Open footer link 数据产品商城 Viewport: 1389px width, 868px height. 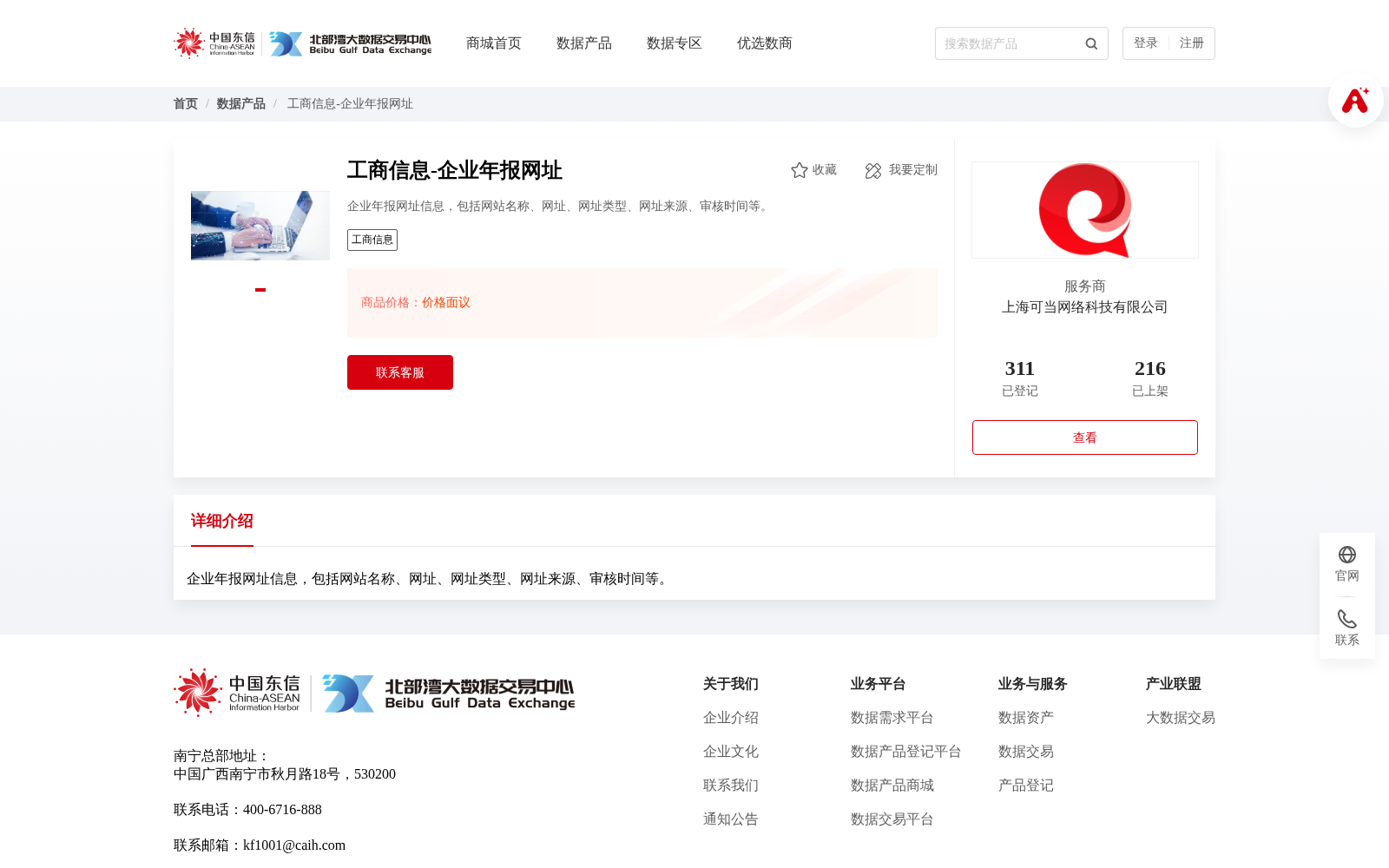pyautogui.click(x=892, y=786)
